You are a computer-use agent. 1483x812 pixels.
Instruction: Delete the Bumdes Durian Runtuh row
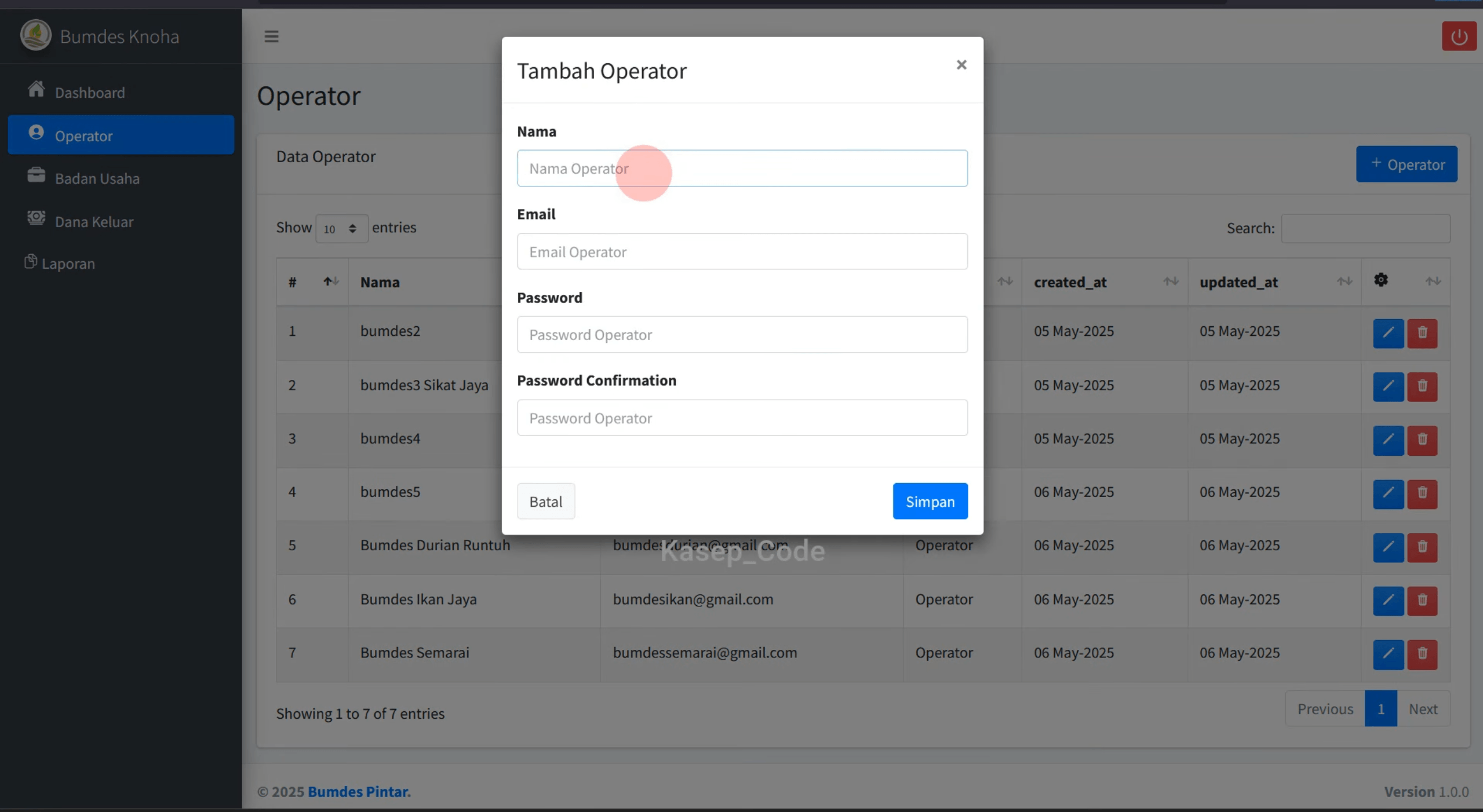[x=1422, y=547]
